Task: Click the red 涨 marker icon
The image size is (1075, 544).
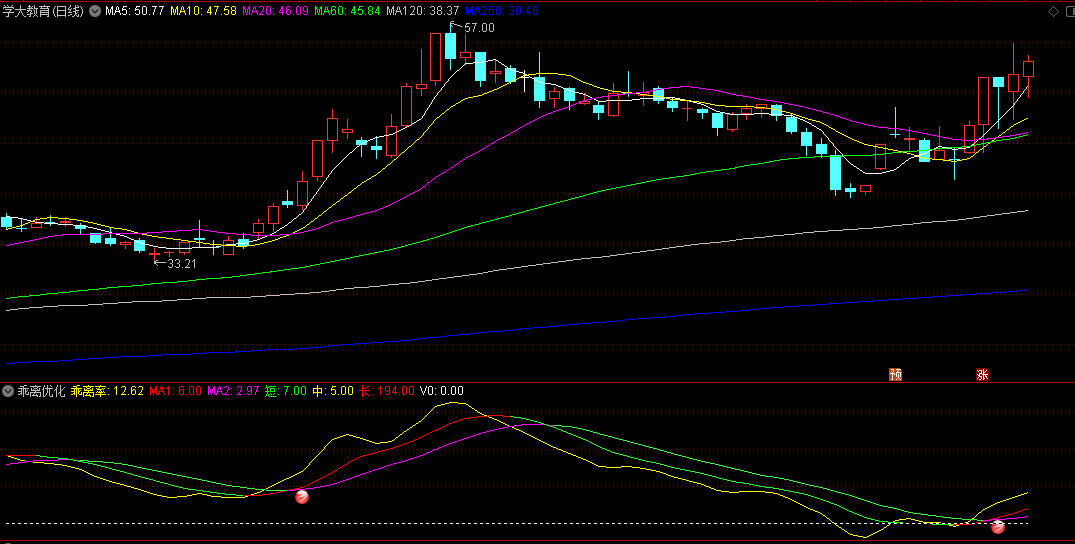Action: (982, 375)
